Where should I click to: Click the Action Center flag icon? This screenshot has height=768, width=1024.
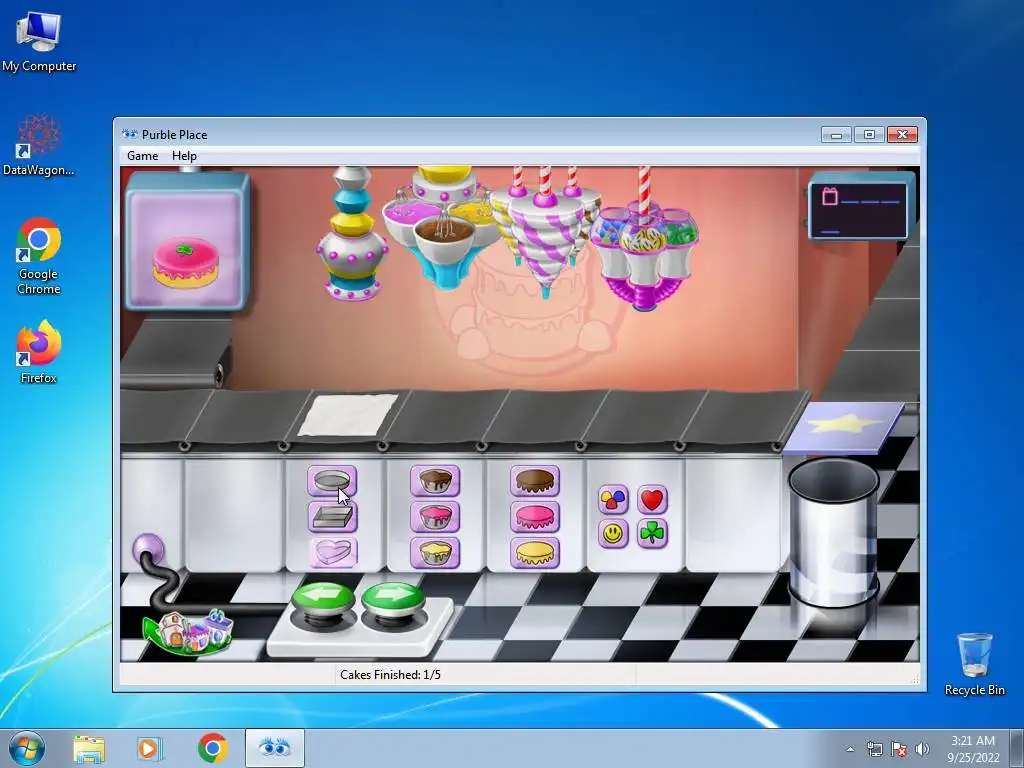point(899,749)
